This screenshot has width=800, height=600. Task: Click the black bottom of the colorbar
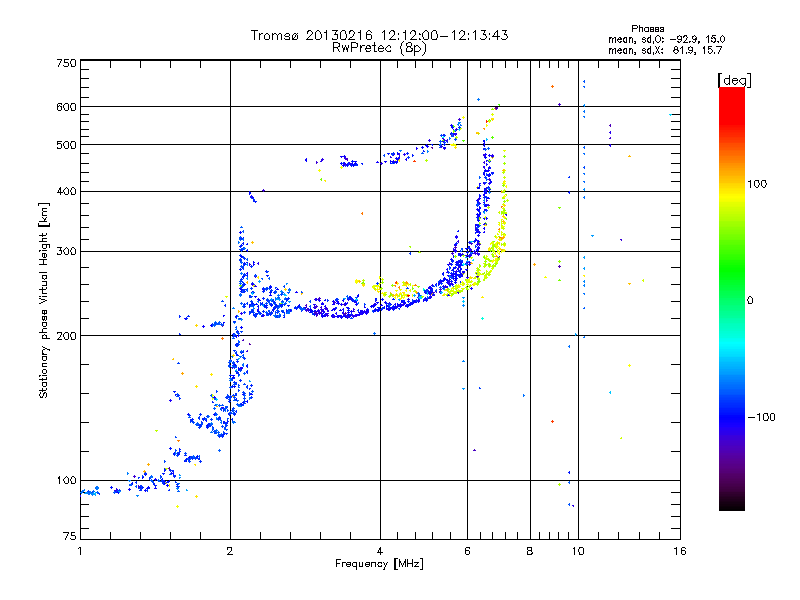[x=732, y=503]
